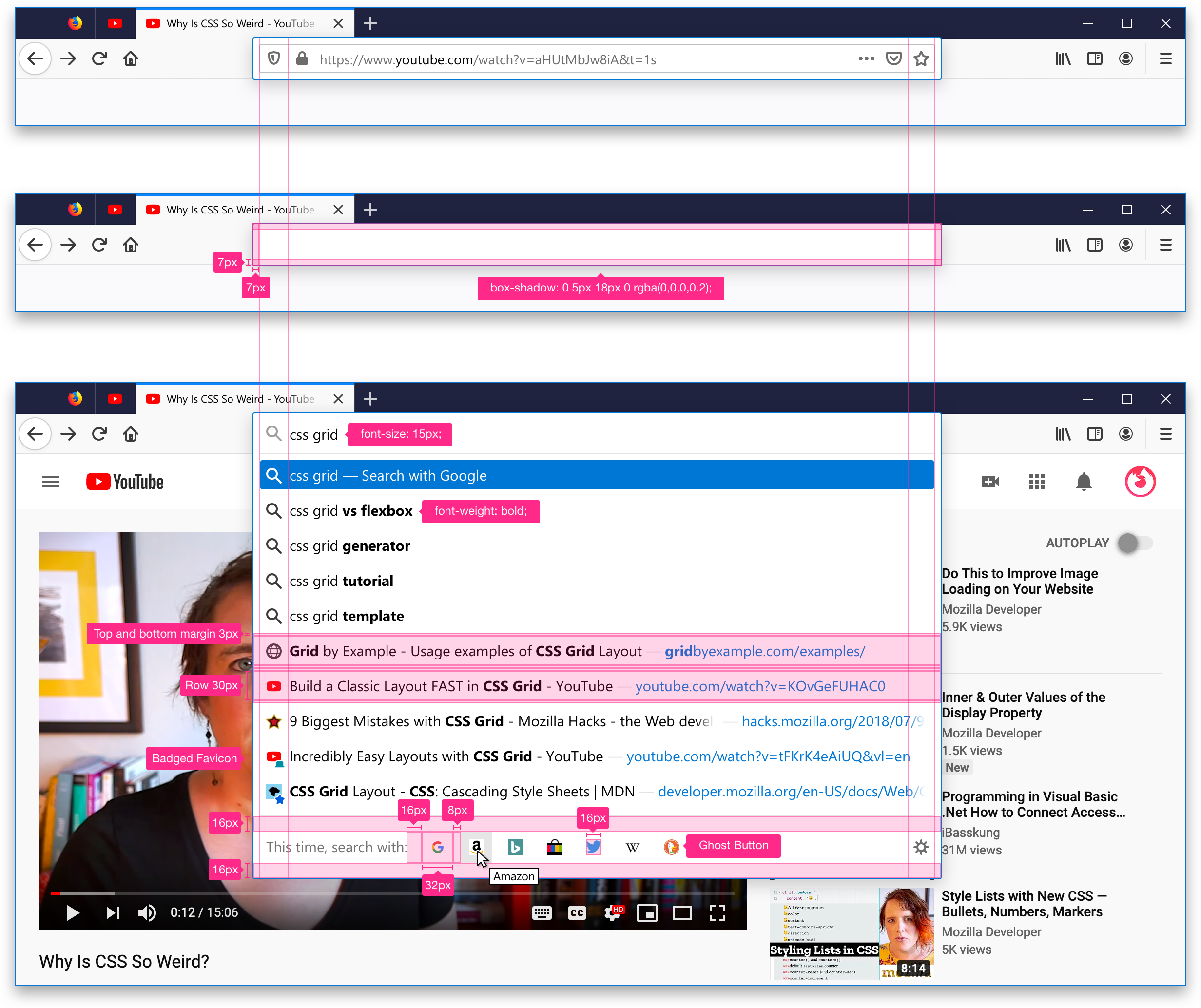
Task: Seek on the video progress bar
Action: 392,893
